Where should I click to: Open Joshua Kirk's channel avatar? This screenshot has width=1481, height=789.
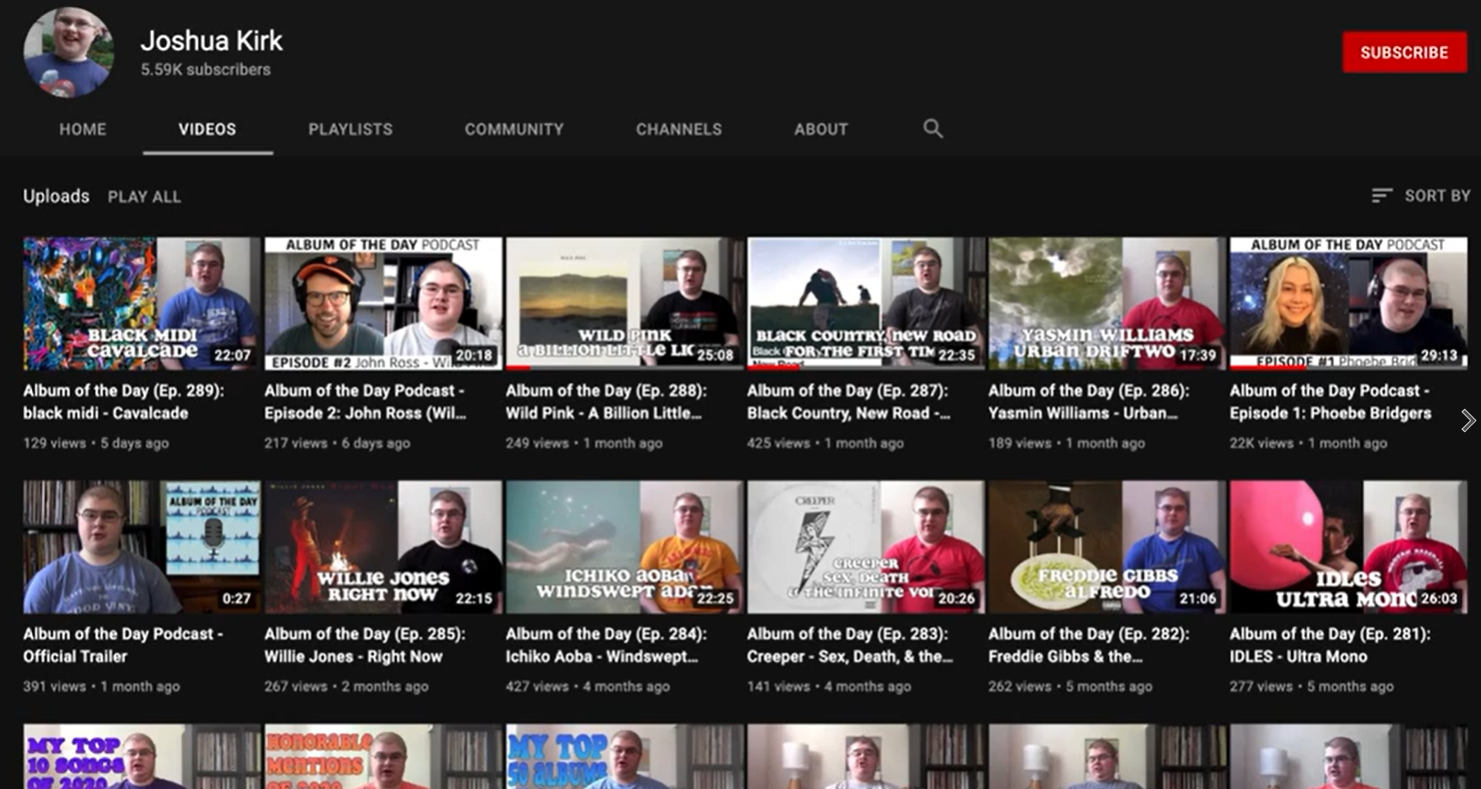[68, 52]
